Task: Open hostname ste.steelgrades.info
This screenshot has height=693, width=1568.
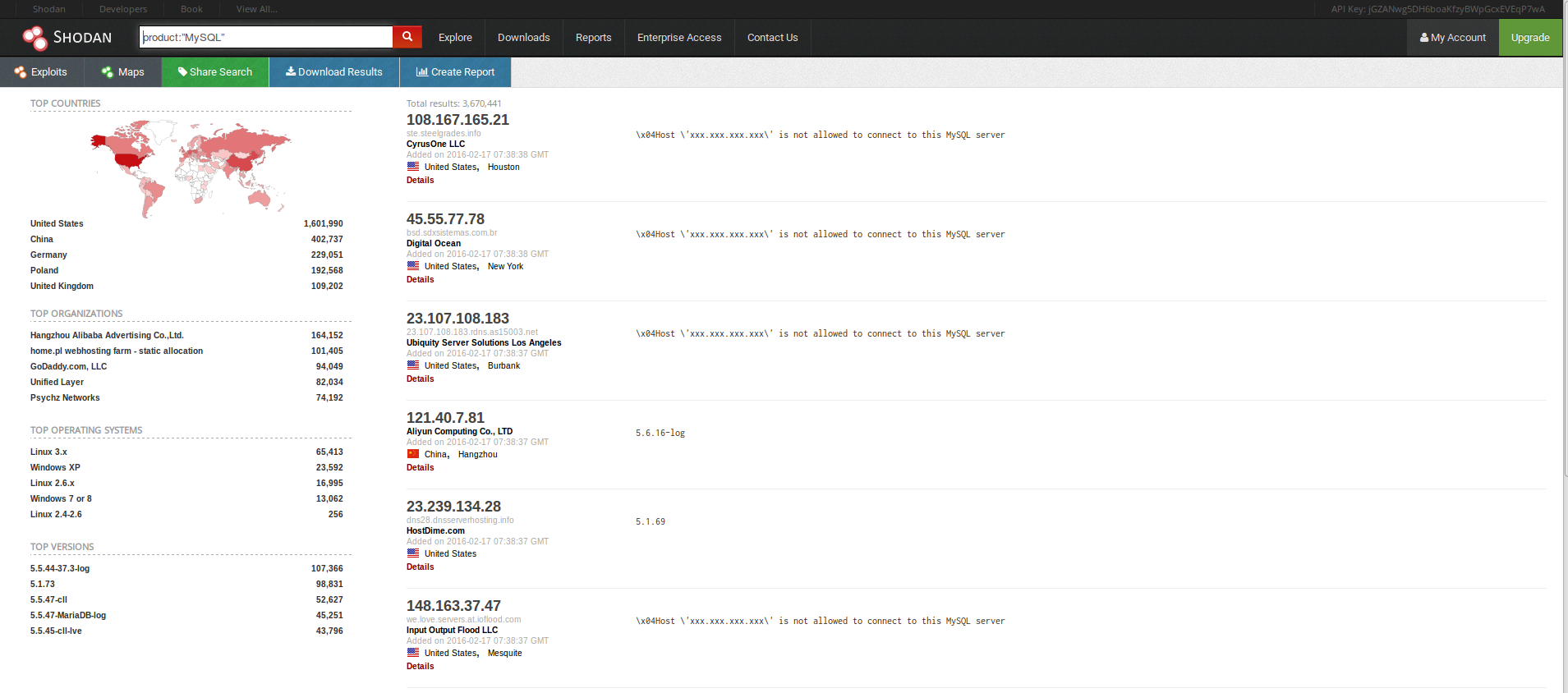Action: (444, 133)
